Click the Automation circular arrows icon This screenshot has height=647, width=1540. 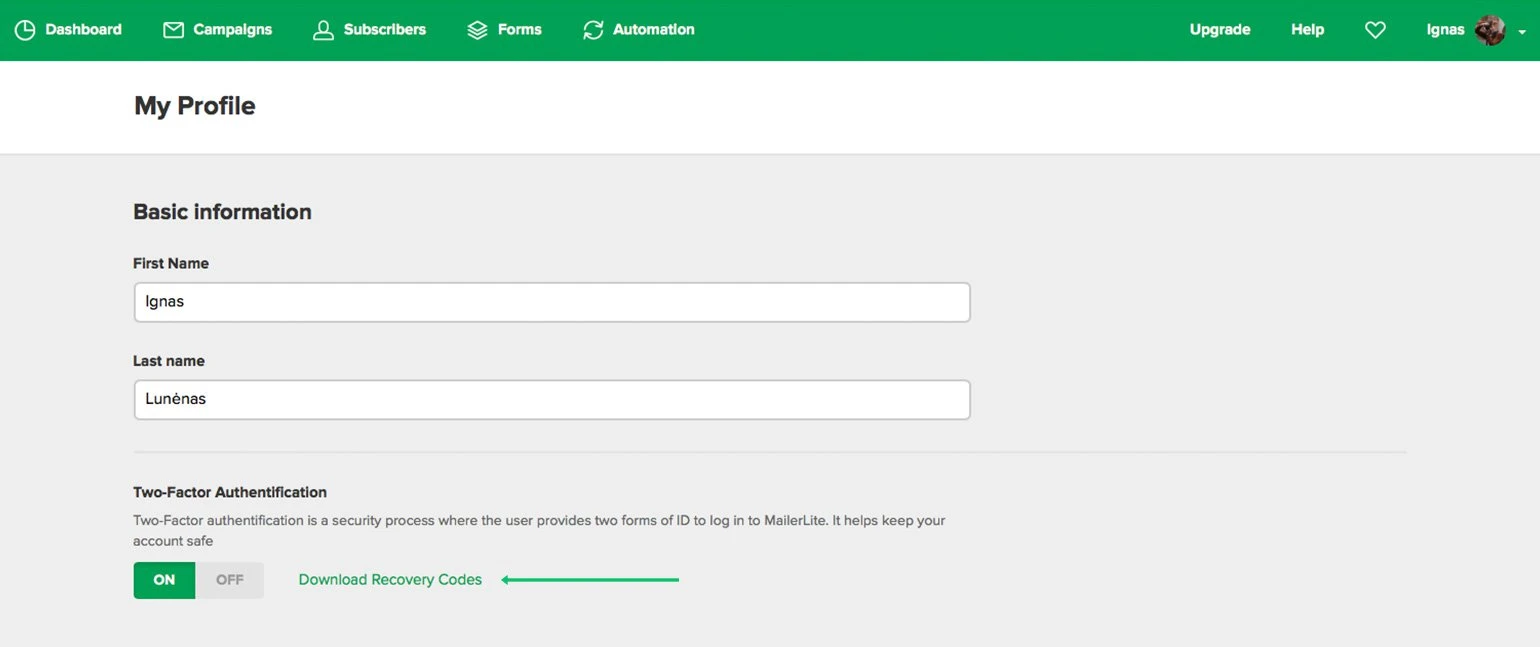click(593, 30)
